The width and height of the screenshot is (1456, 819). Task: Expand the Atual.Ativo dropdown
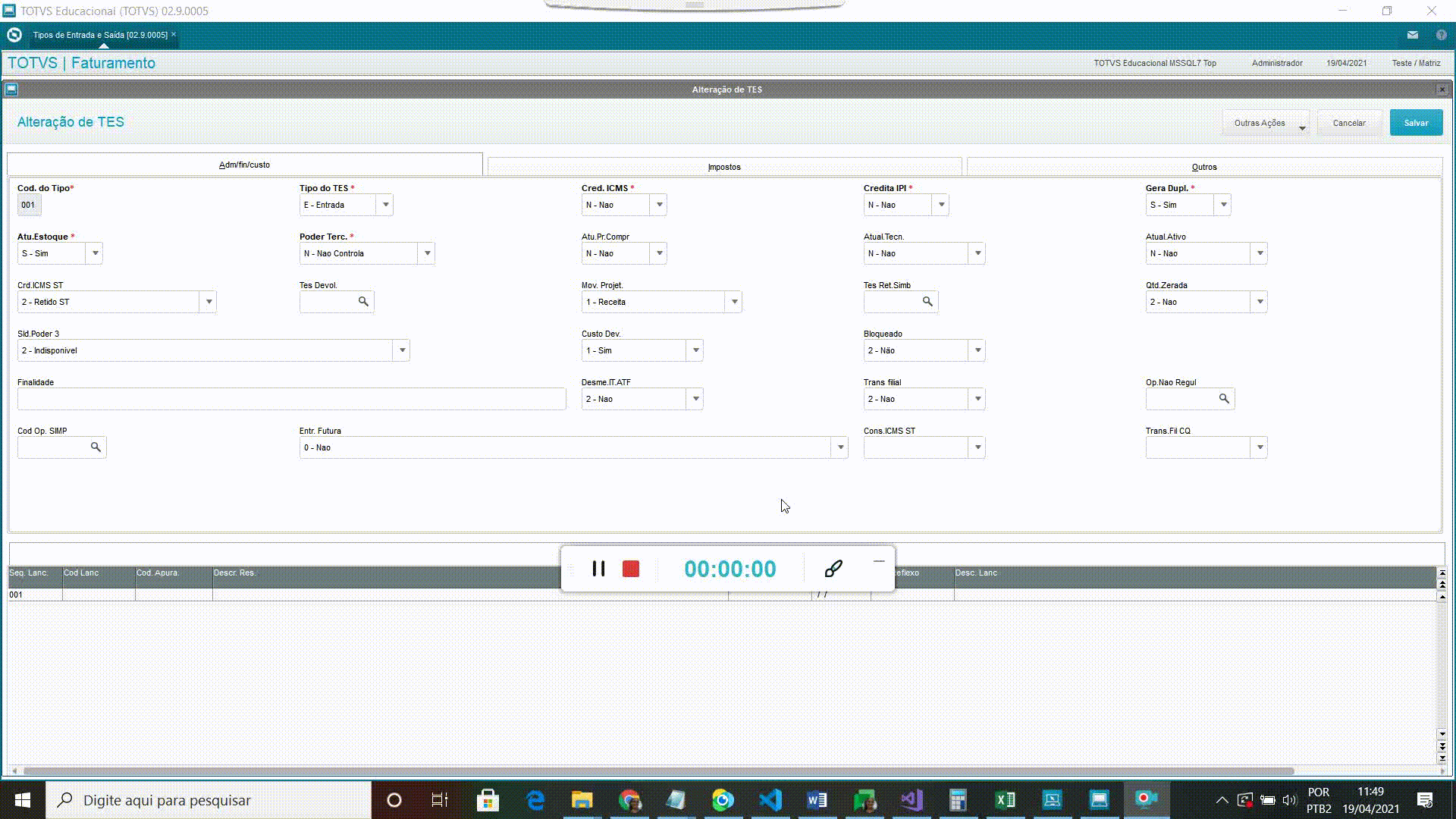pyautogui.click(x=1260, y=253)
